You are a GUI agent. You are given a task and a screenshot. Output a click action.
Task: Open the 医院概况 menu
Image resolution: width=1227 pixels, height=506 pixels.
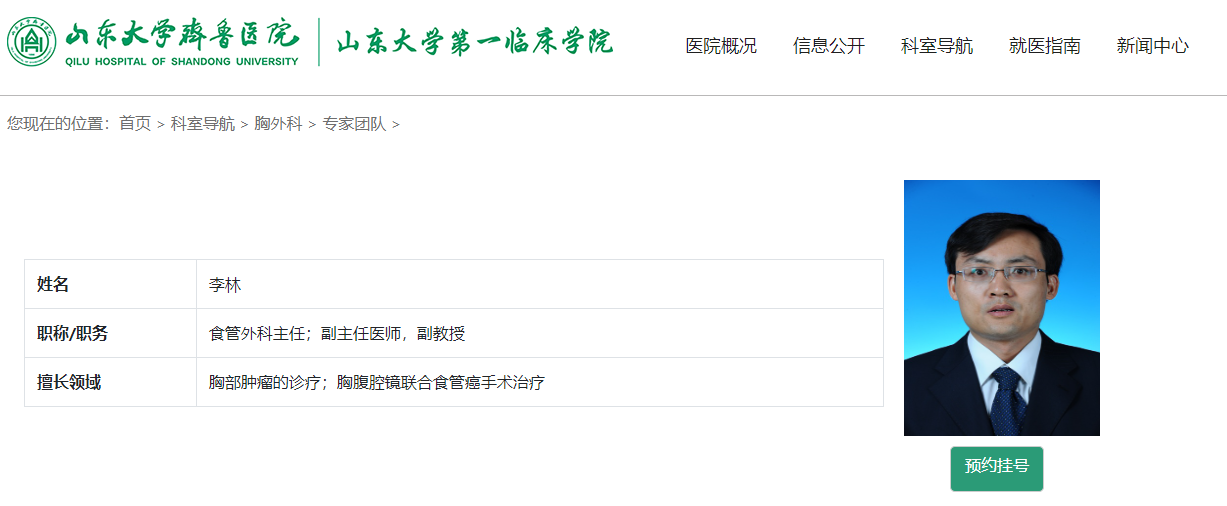click(720, 46)
